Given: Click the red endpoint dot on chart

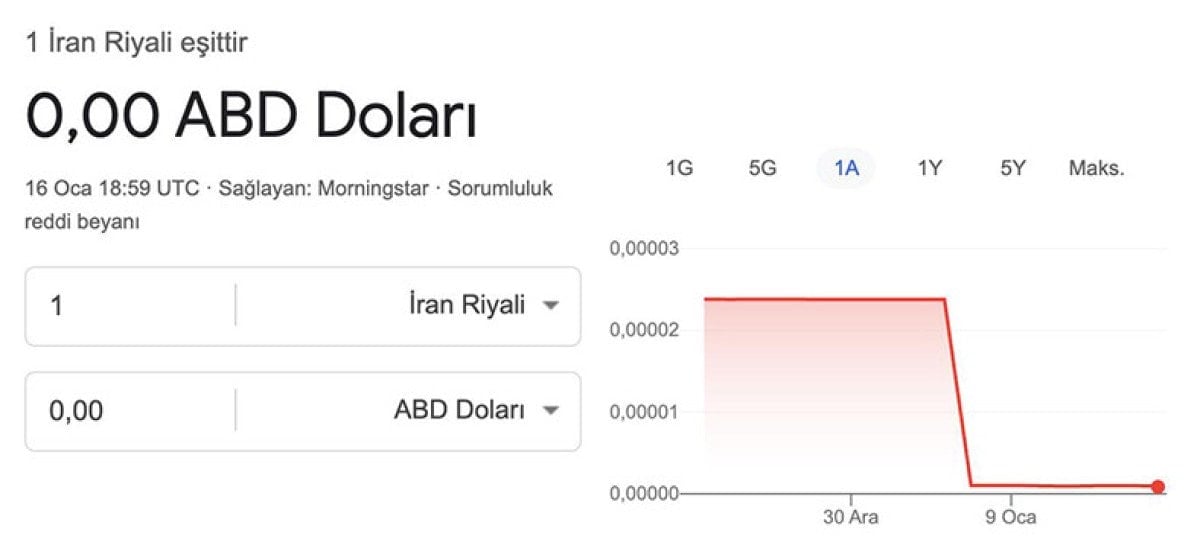Looking at the screenshot, I should [x=1158, y=487].
